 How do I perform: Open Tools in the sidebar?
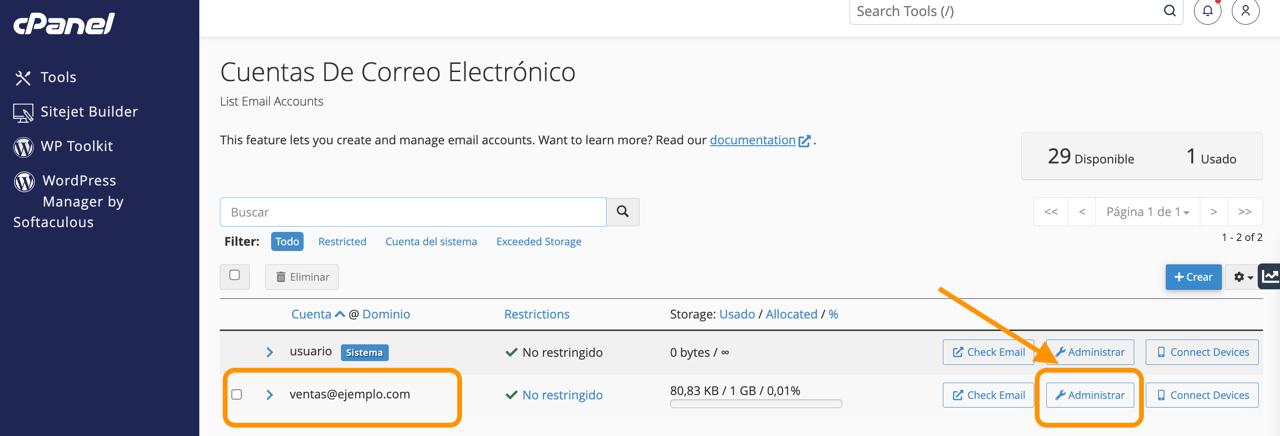pos(45,78)
